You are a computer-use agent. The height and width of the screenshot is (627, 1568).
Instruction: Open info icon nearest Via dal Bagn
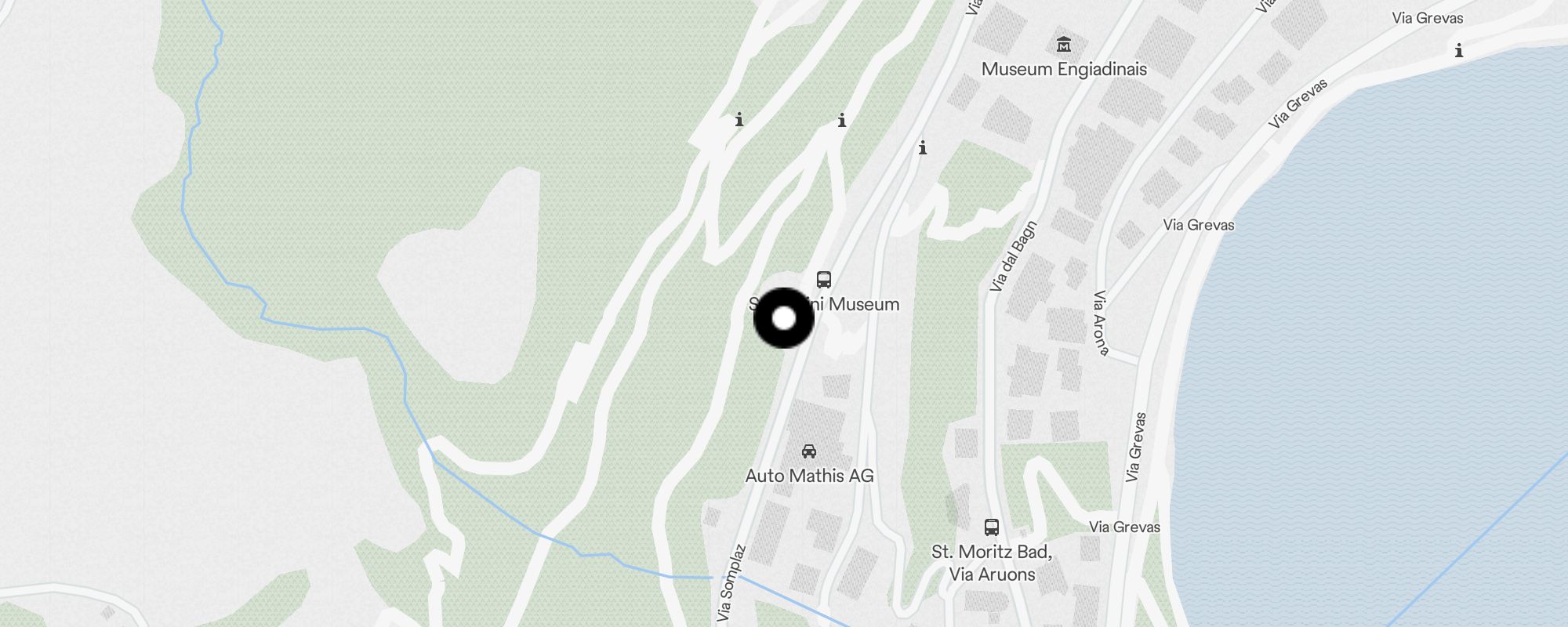tap(923, 147)
